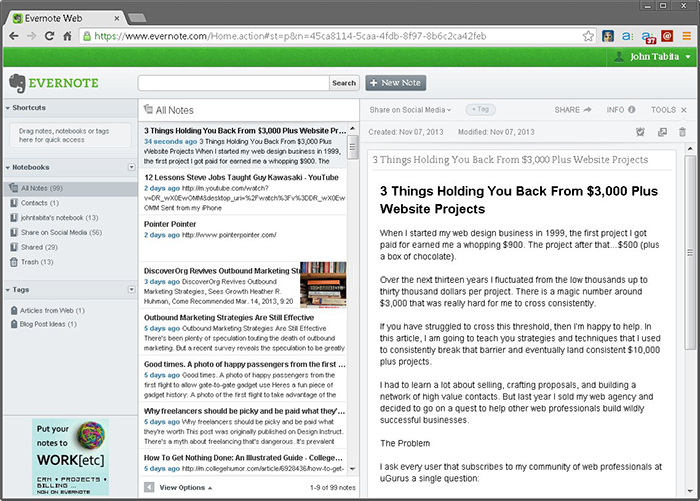Click the reminder alarm clock icon

(x=640, y=132)
